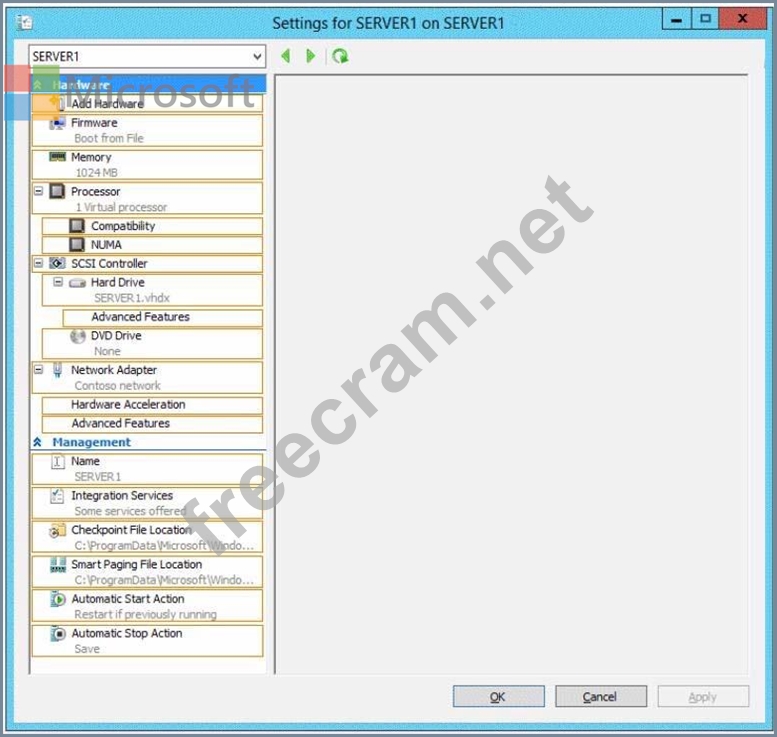Minimize the Settings window
This screenshot has height=737, width=777.
point(676,20)
